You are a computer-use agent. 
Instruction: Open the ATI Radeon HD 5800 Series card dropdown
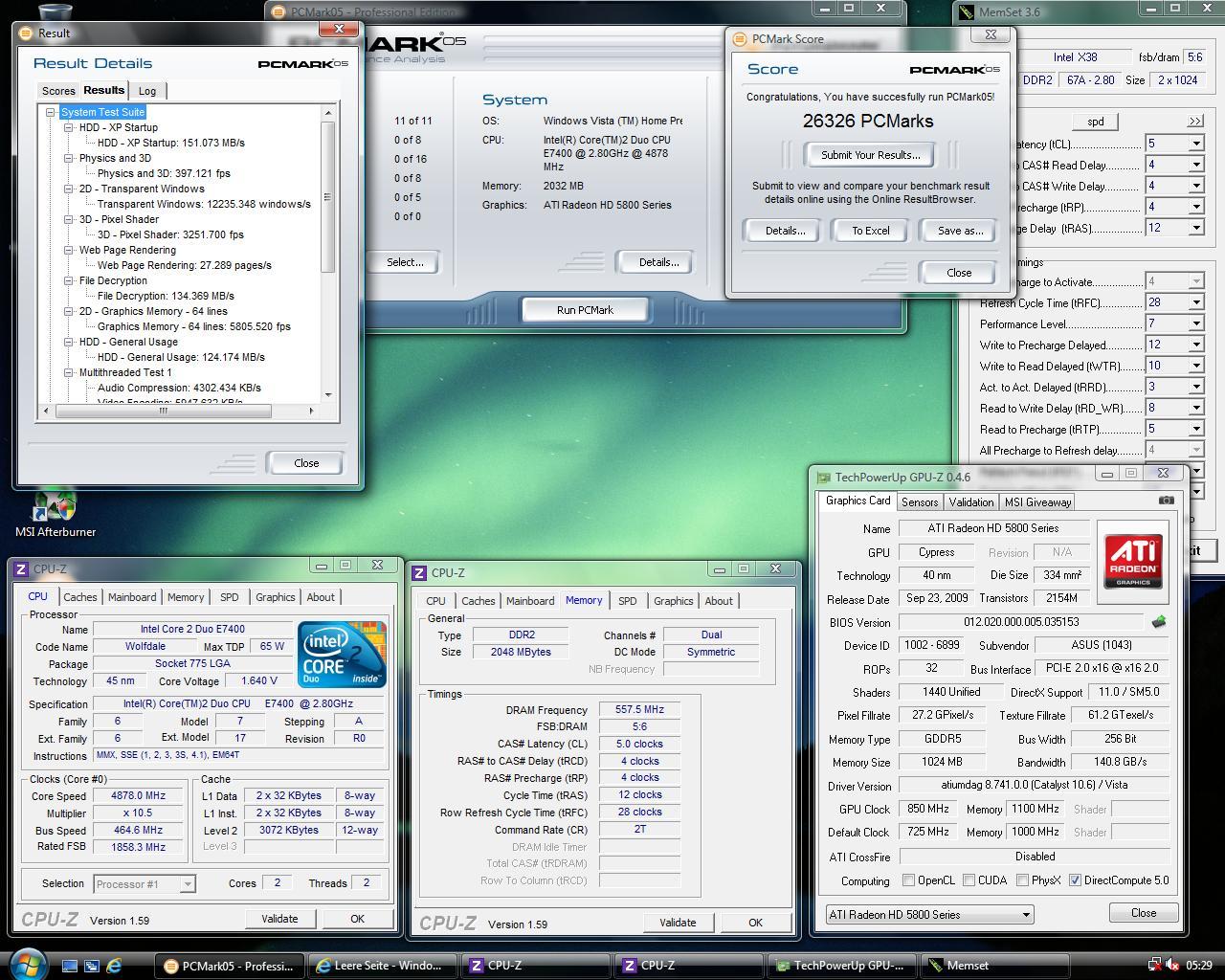[x=929, y=914]
